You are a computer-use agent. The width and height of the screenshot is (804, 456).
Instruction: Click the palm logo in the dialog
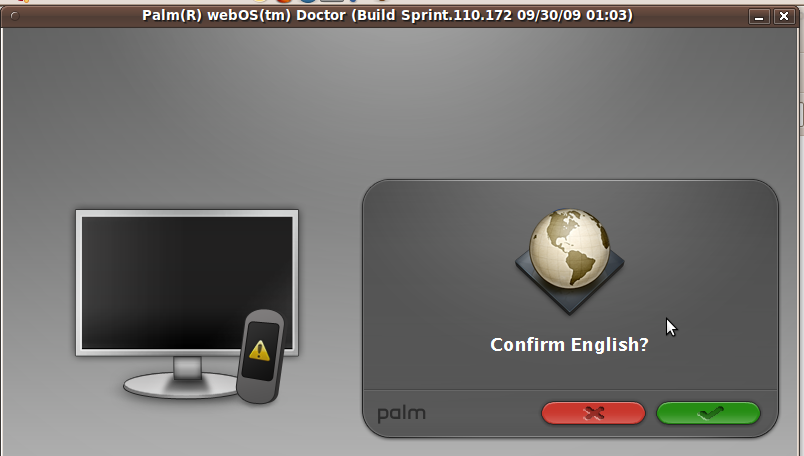(x=401, y=414)
